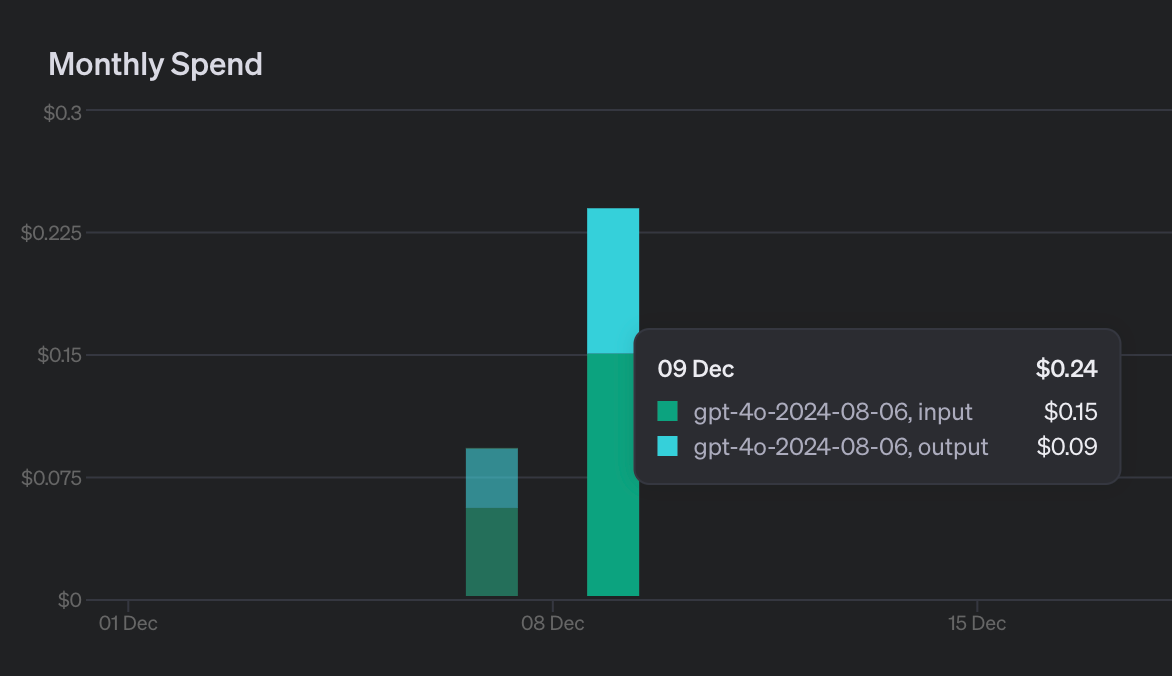Click the 15 Dec axis label
Screen dimensions: 1172x676
tap(976, 624)
